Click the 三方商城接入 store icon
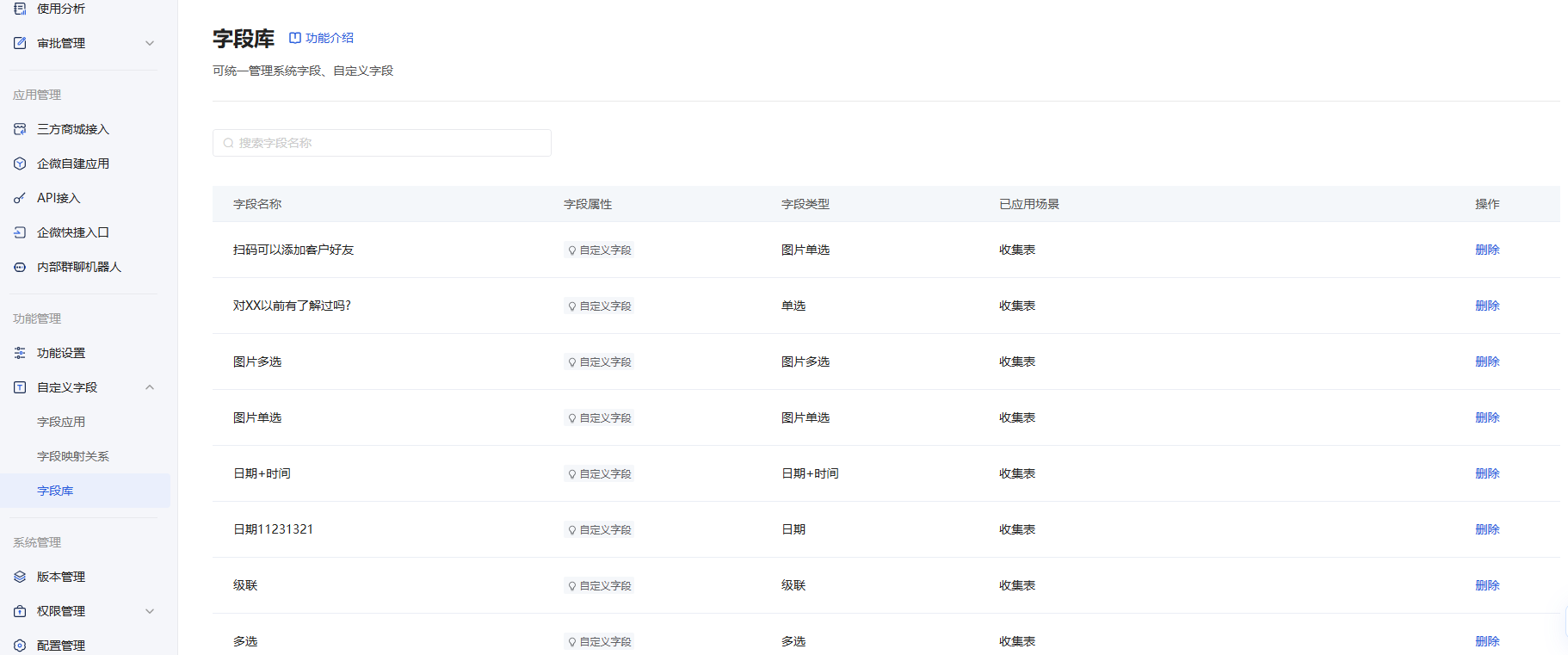Image resolution: width=1568 pixels, height=655 pixels. click(20, 129)
